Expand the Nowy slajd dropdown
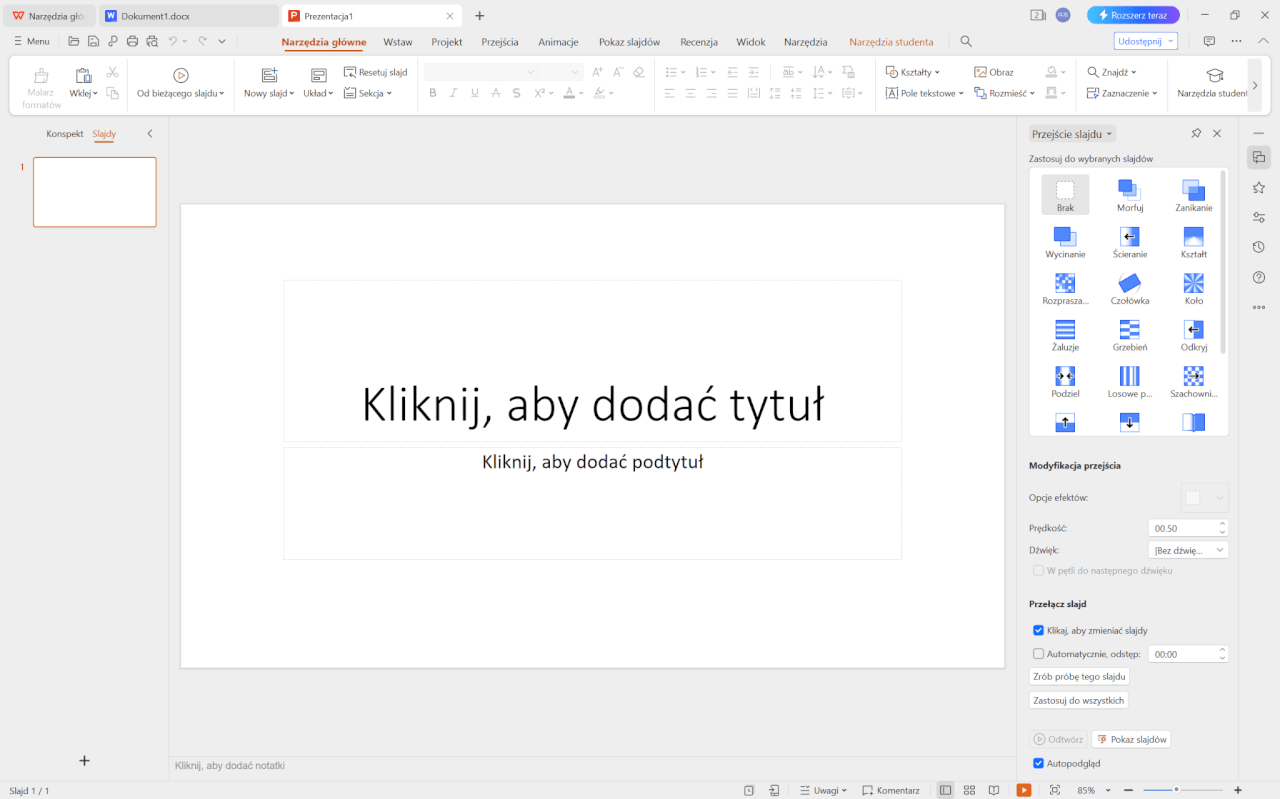 270,93
